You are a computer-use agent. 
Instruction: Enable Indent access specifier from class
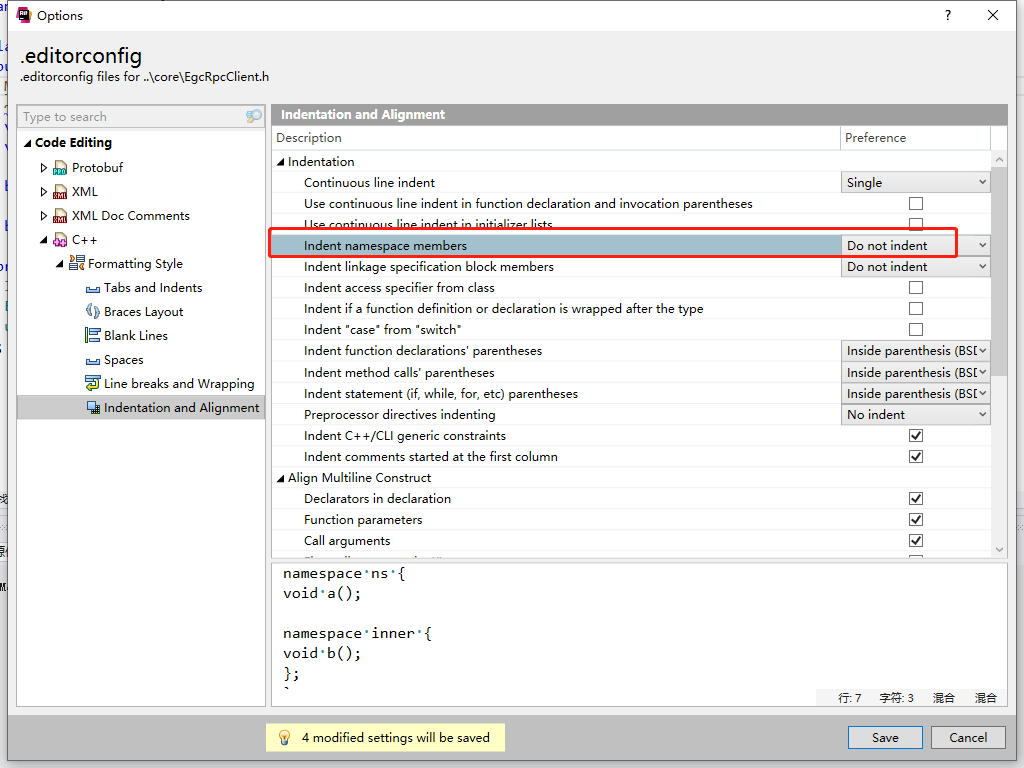(x=916, y=287)
